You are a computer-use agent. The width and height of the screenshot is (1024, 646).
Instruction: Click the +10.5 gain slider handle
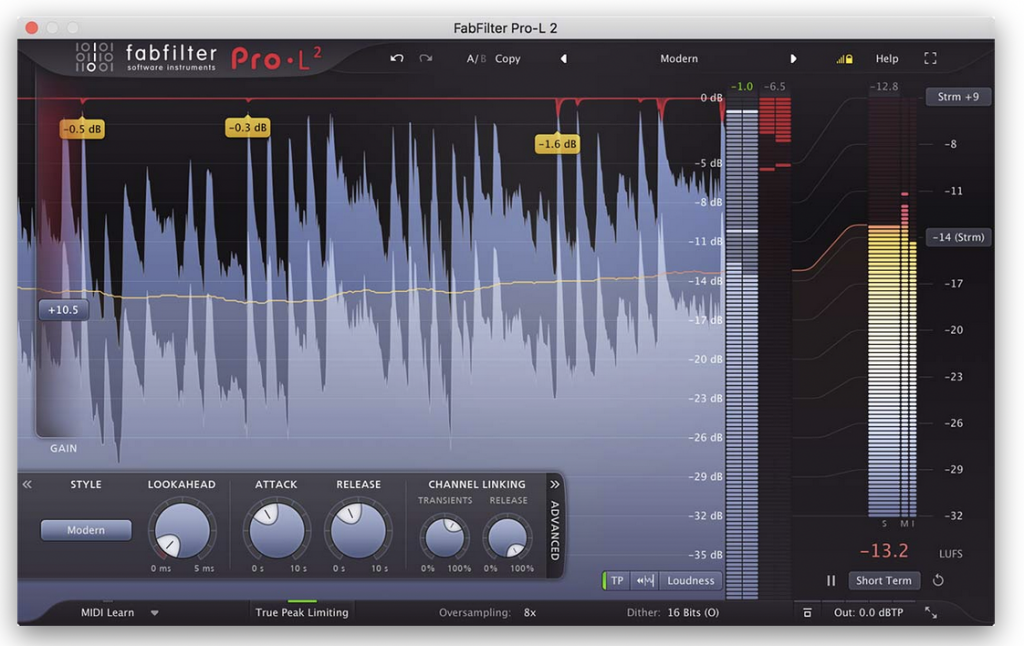[x=63, y=310]
